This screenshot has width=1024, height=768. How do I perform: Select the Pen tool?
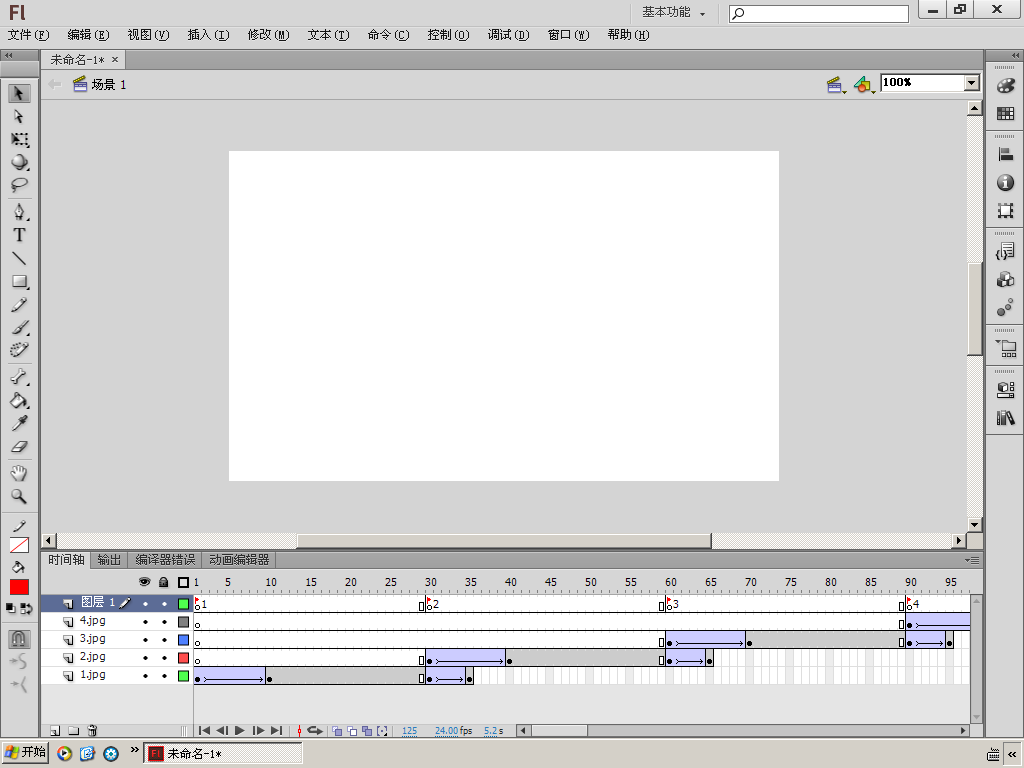[x=19, y=212]
